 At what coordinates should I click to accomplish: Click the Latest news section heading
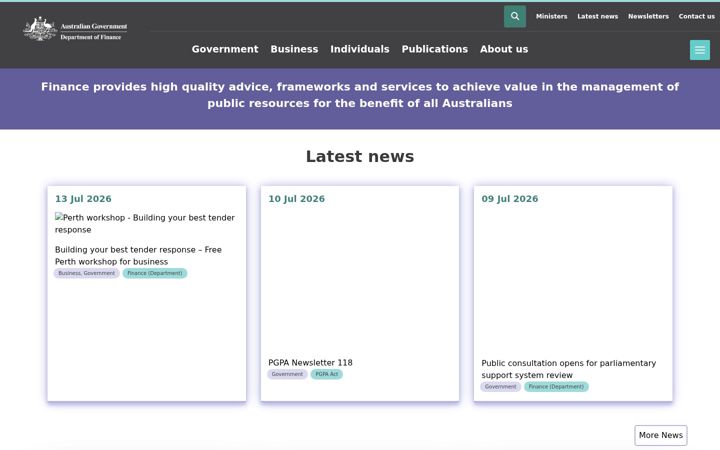[360, 157]
